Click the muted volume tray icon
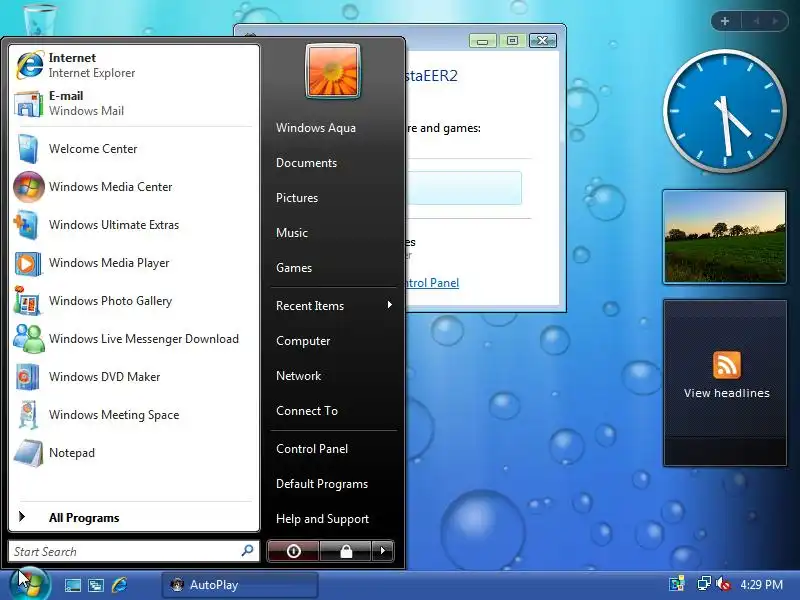Screen dimensions: 800x600 point(723,584)
